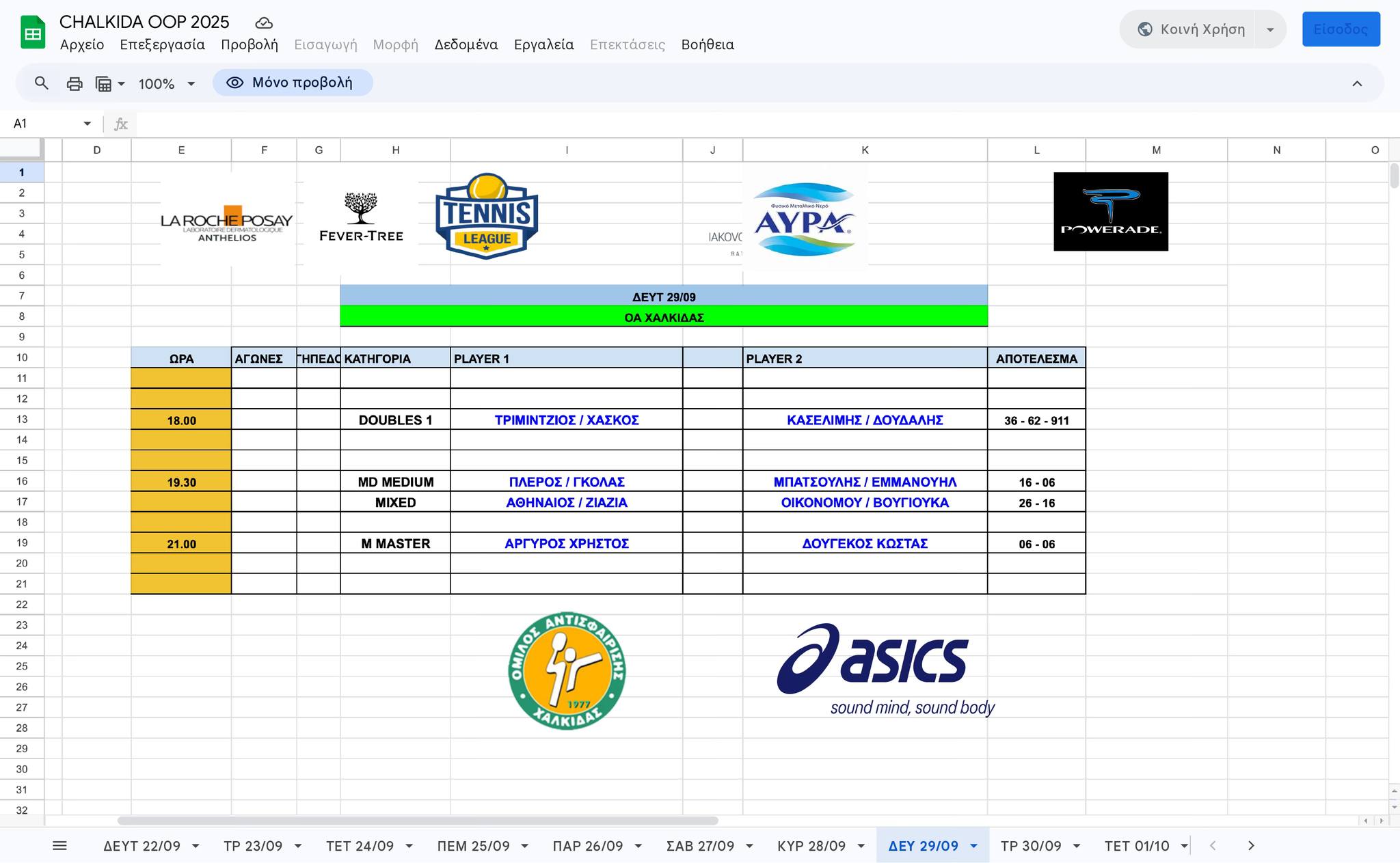Select the green ΟΑ ΧΑΛΚΙΔΑΣ cell
The image size is (1400, 863).
(x=663, y=317)
